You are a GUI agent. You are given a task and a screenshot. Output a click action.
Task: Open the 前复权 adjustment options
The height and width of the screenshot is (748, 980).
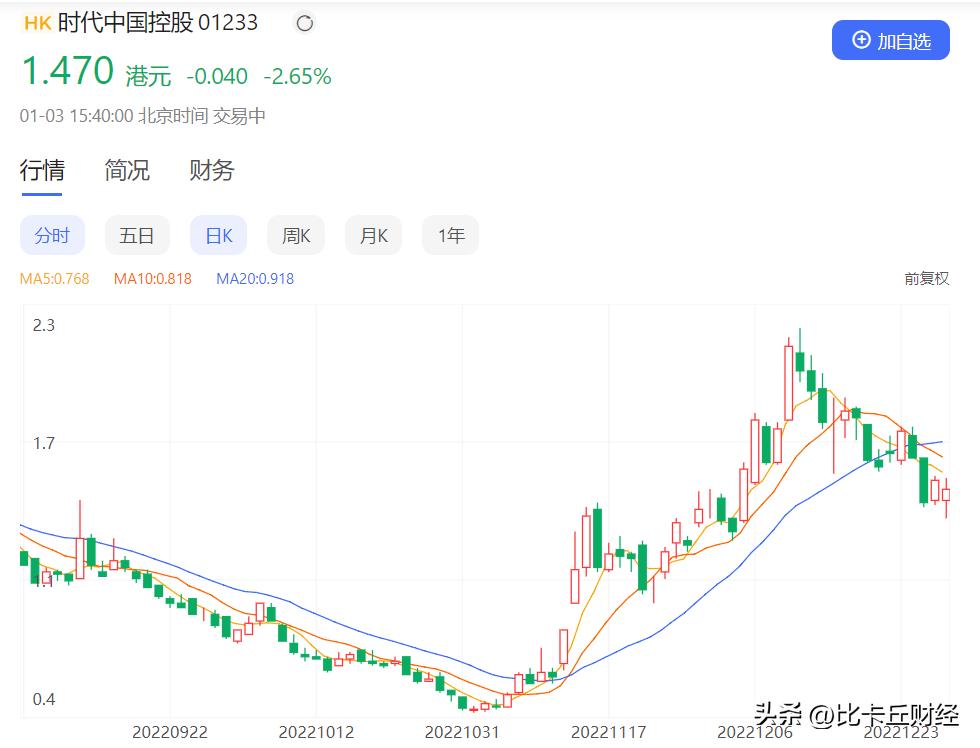925,280
